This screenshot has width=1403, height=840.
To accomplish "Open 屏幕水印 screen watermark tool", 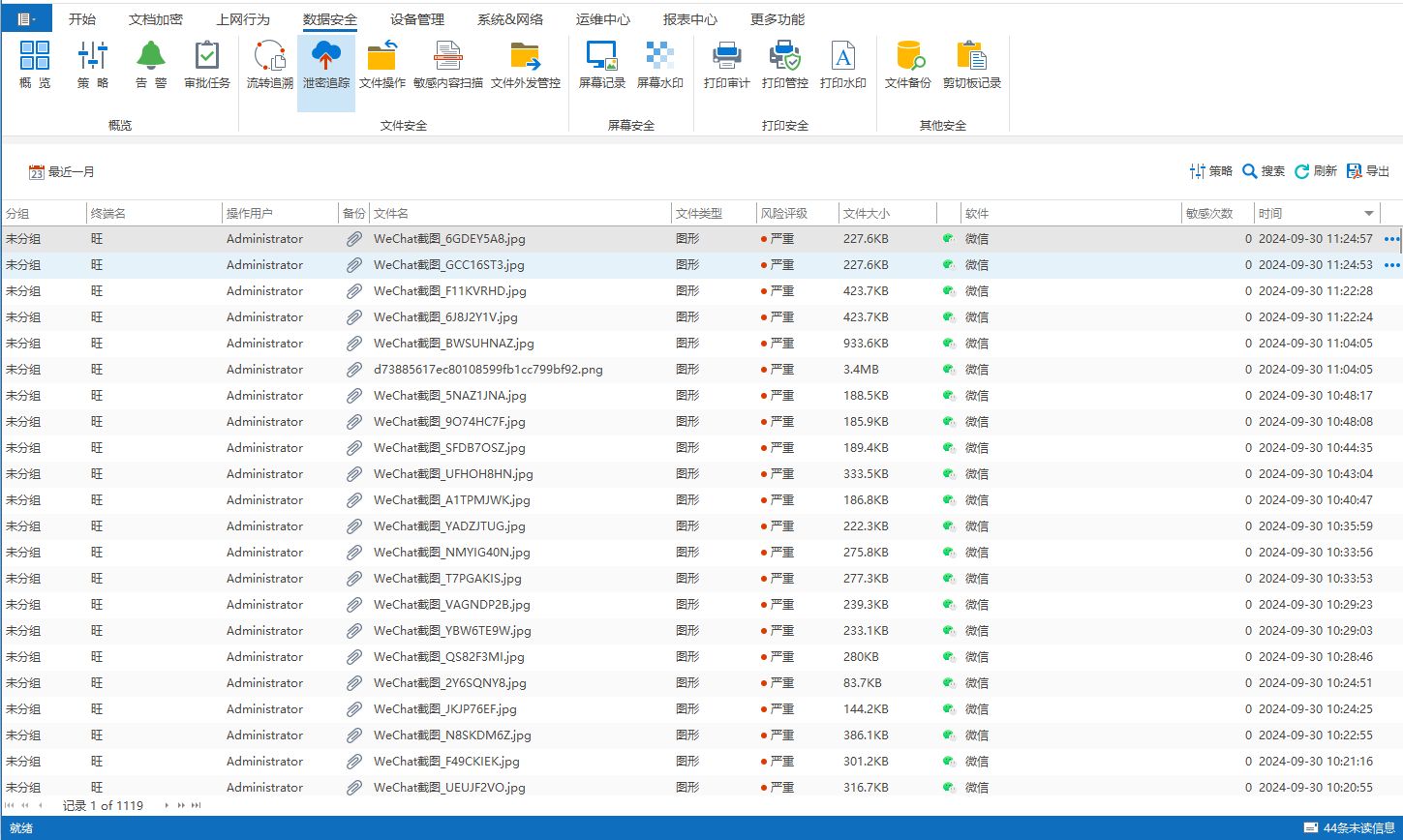I will (659, 66).
